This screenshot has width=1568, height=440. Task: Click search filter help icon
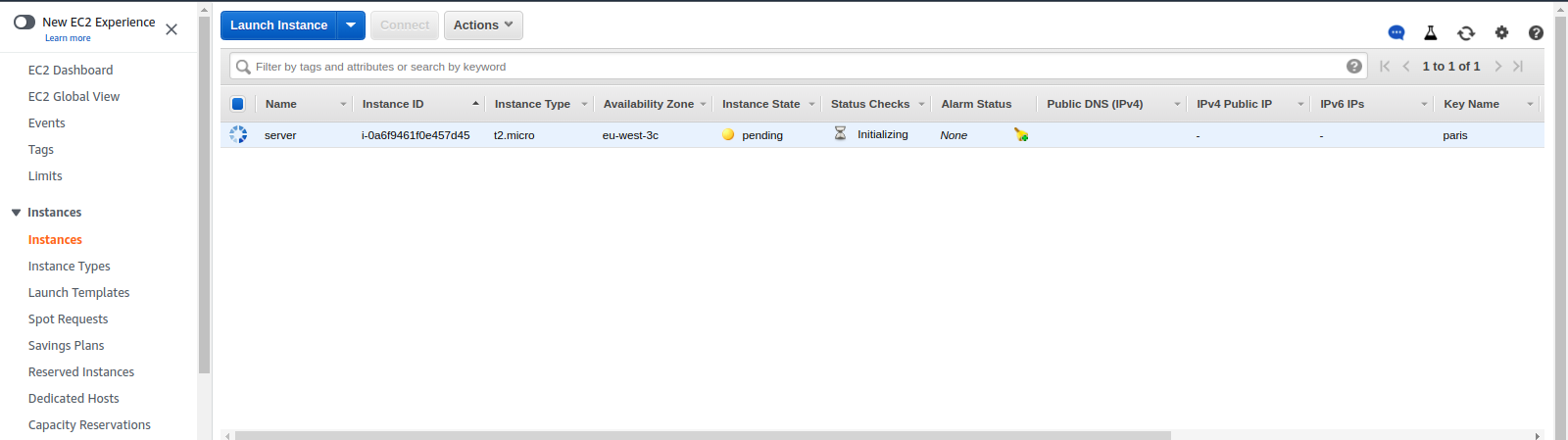pos(1354,66)
